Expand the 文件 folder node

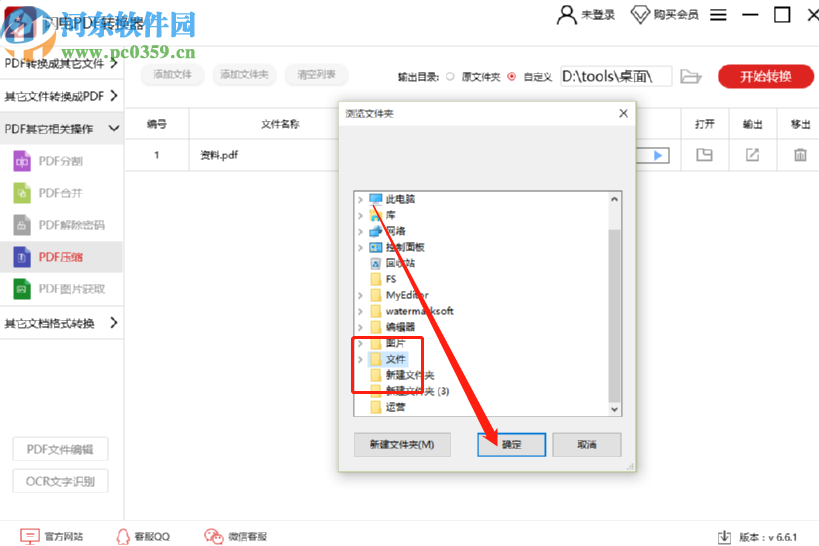coord(360,359)
